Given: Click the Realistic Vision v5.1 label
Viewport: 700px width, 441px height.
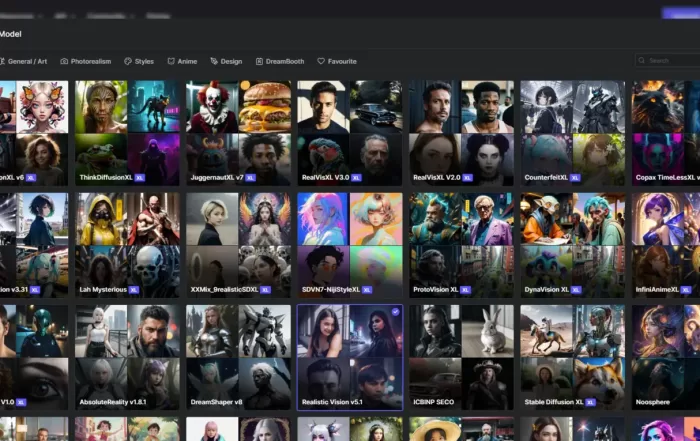Looking at the screenshot, I should pos(332,402).
